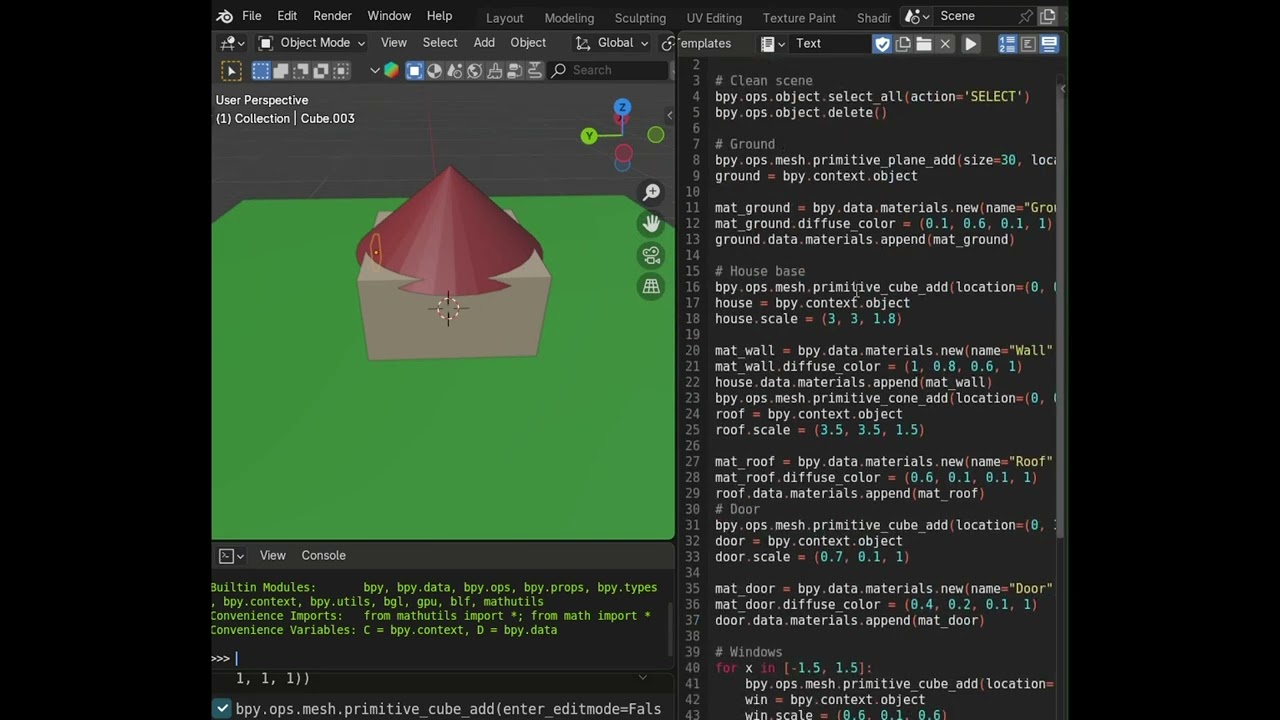Click the blue Z axis gizmo ball
The width and height of the screenshot is (1280, 720).
pyautogui.click(x=622, y=107)
